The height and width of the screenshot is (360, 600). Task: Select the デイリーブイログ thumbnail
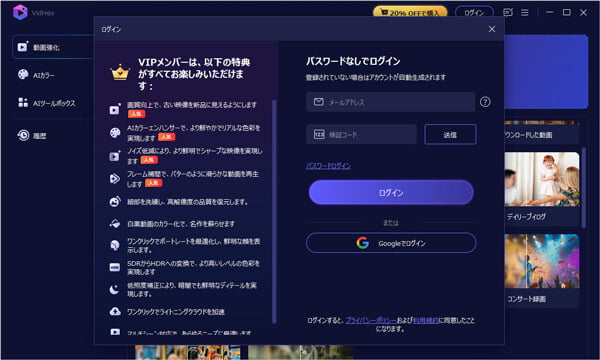click(x=542, y=179)
